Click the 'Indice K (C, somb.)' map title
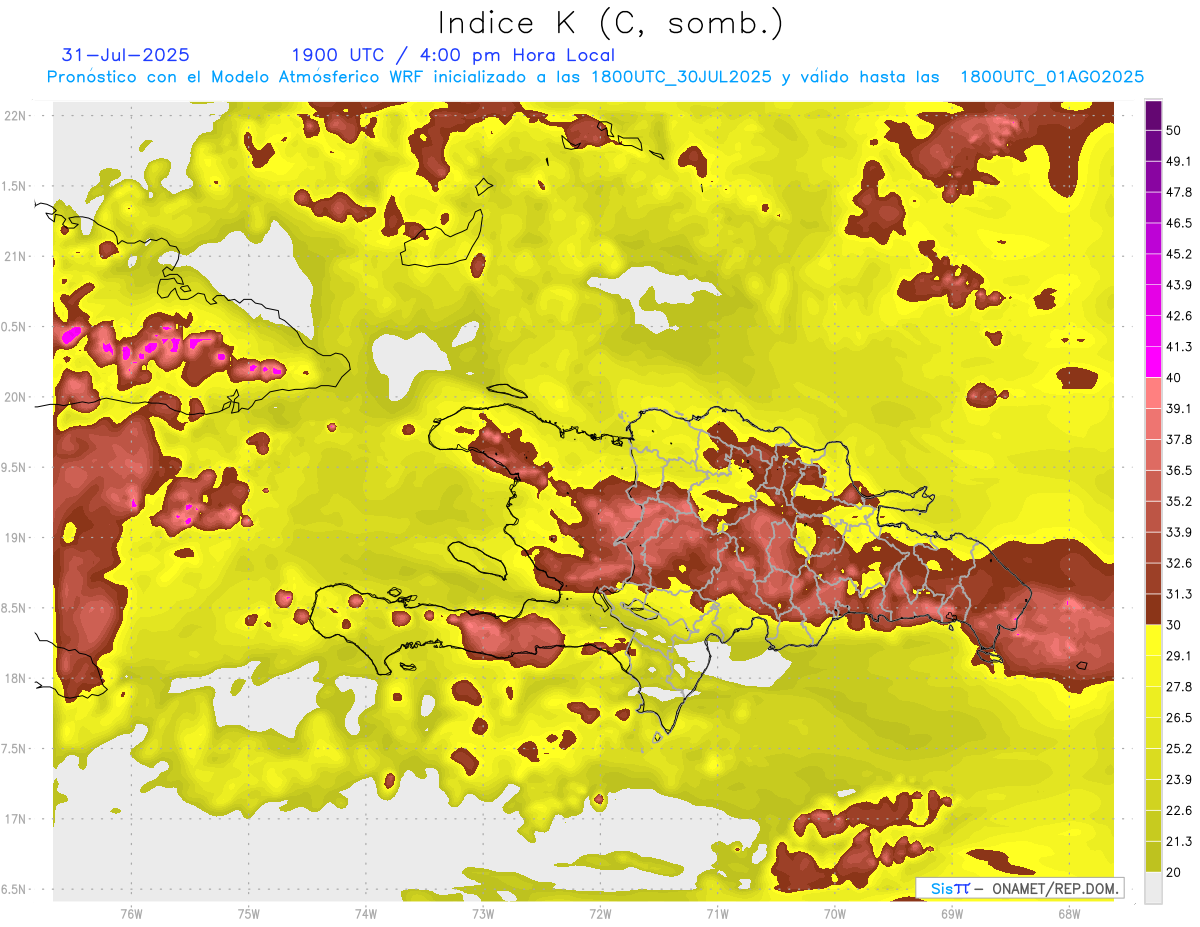 coord(610,23)
